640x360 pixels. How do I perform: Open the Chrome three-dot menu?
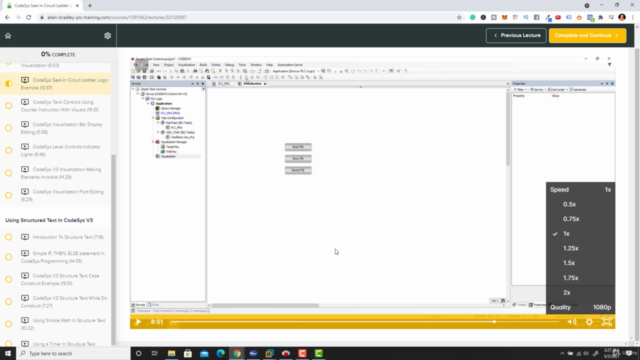(x=633, y=18)
